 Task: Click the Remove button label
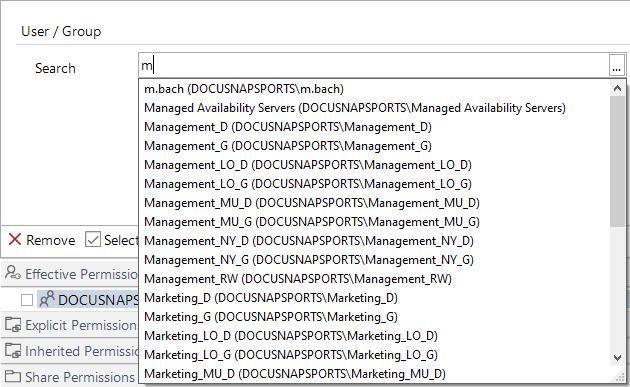click(x=51, y=240)
